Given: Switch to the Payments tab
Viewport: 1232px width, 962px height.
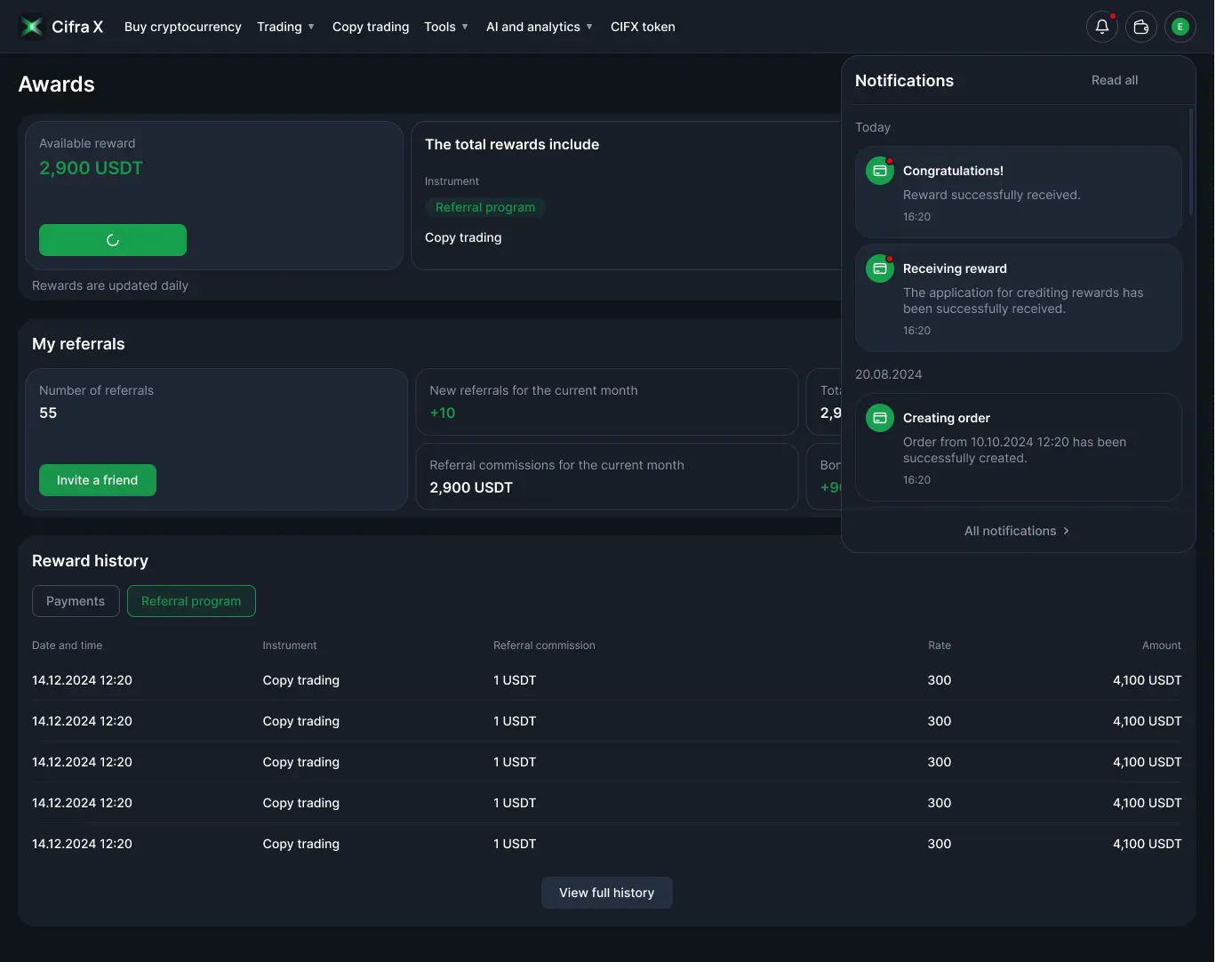Looking at the screenshot, I should click(76, 601).
